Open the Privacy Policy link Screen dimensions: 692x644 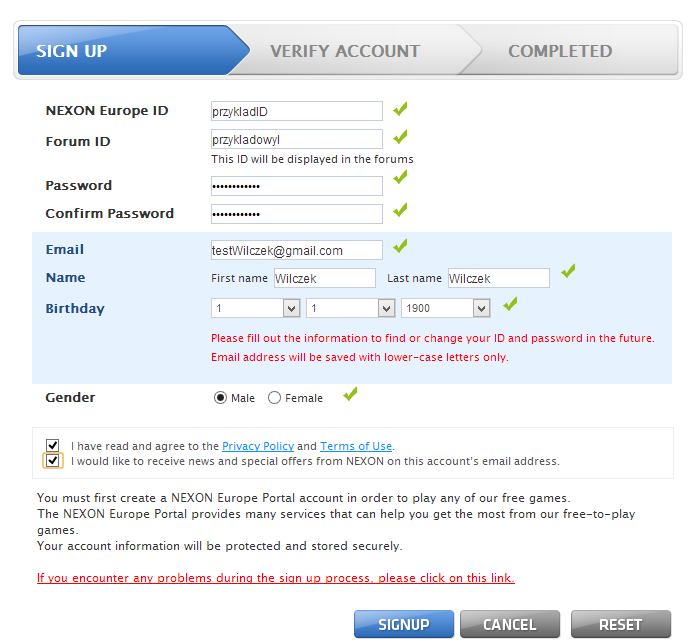pos(258,446)
